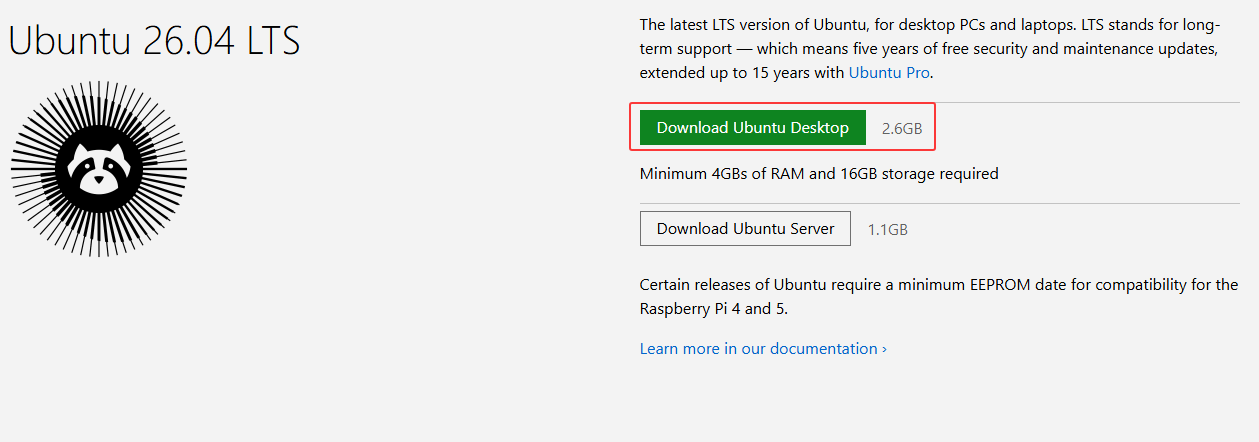
Task: Click the divider line below the RAM requirement
Action: tap(939, 203)
